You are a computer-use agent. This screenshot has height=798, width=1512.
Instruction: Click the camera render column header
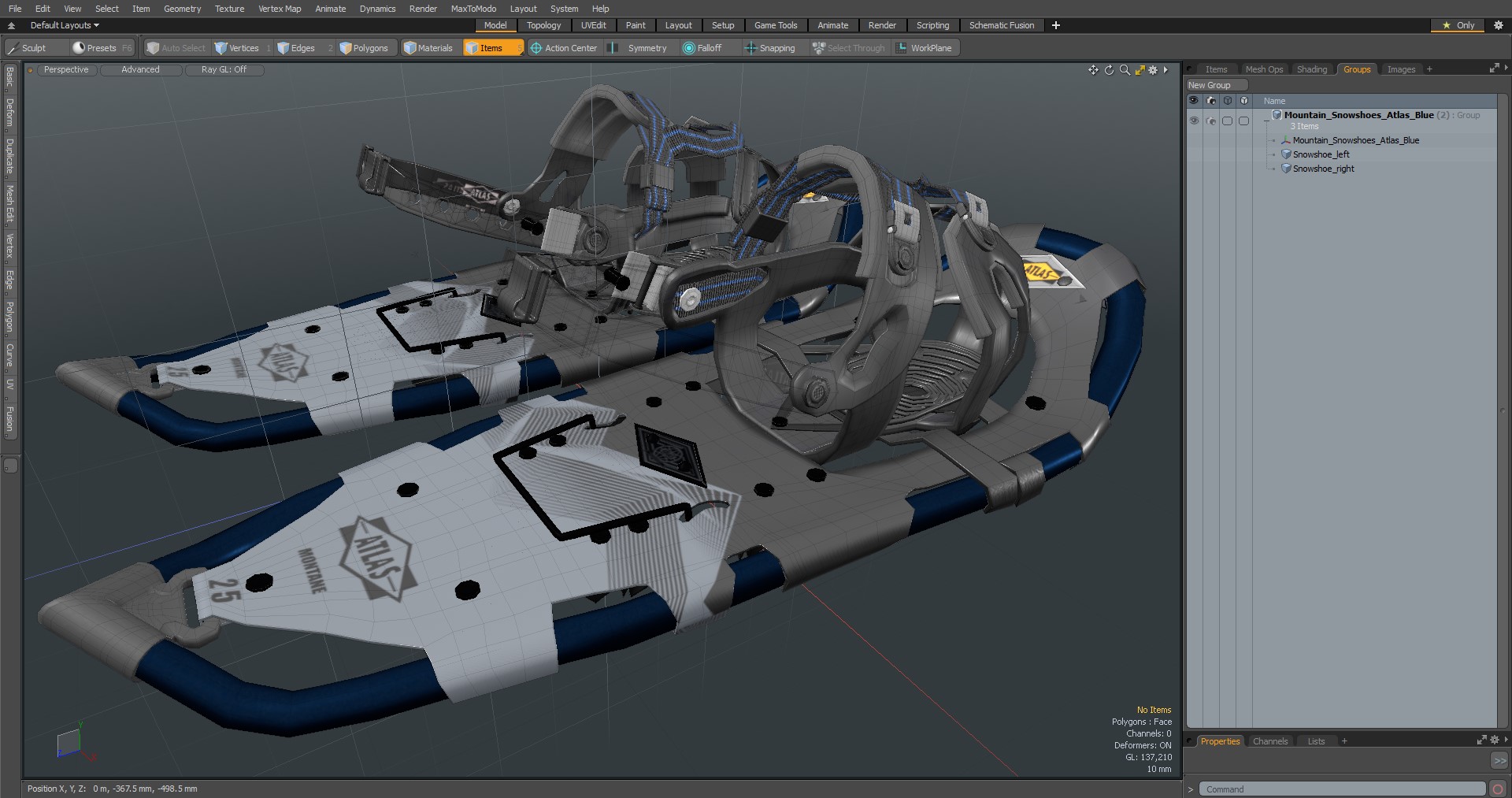1211,101
